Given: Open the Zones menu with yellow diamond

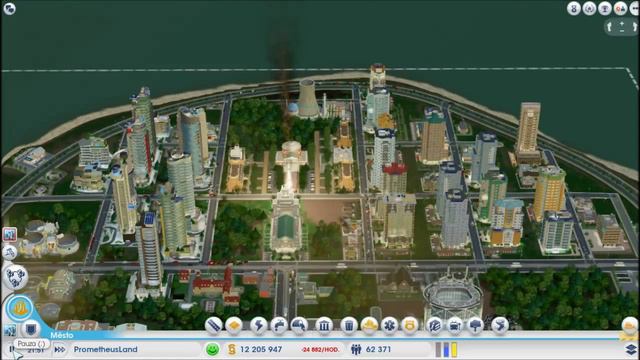Looking at the screenshot, I should (x=234, y=325).
